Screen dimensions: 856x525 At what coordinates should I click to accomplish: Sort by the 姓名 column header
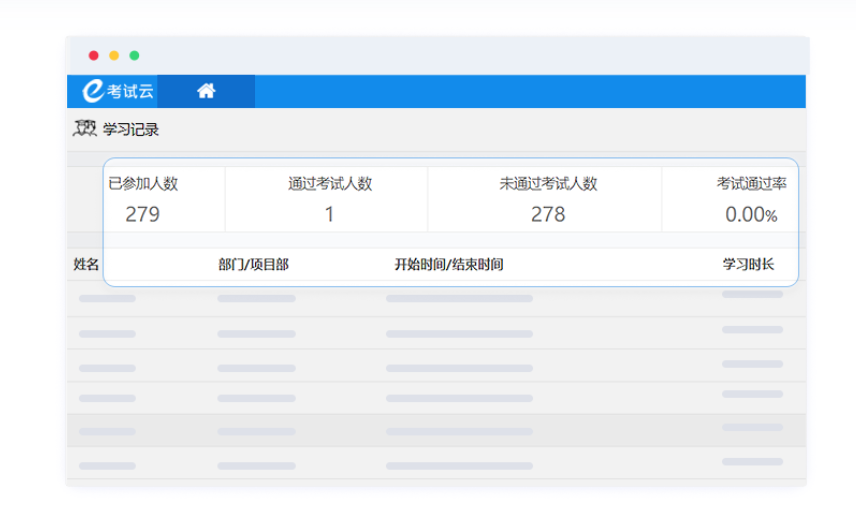click(x=87, y=265)
